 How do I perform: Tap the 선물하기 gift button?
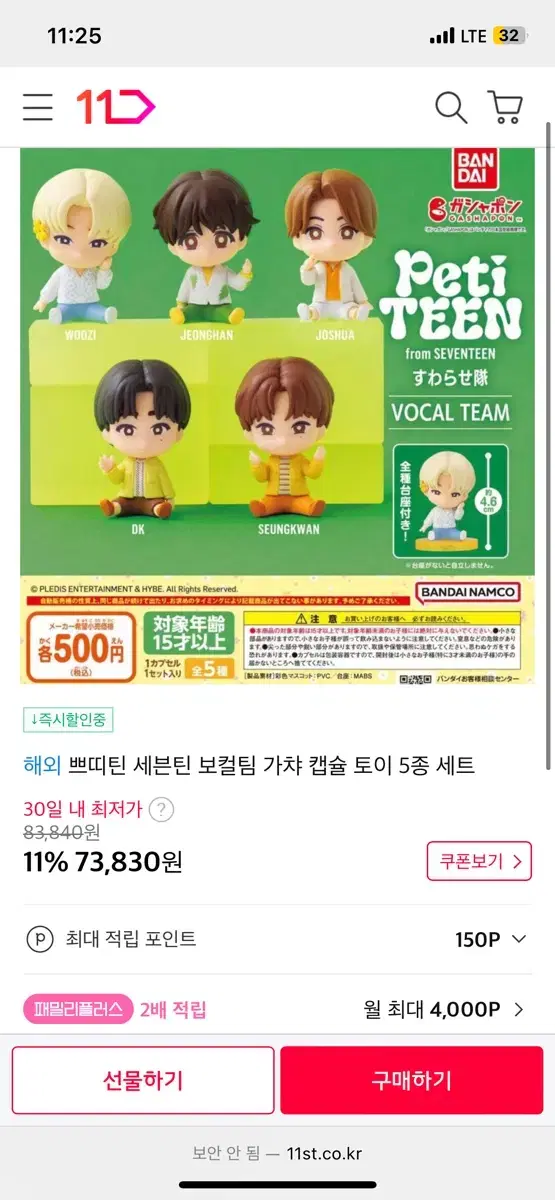pyautogui.click(x=143, y=1080)
